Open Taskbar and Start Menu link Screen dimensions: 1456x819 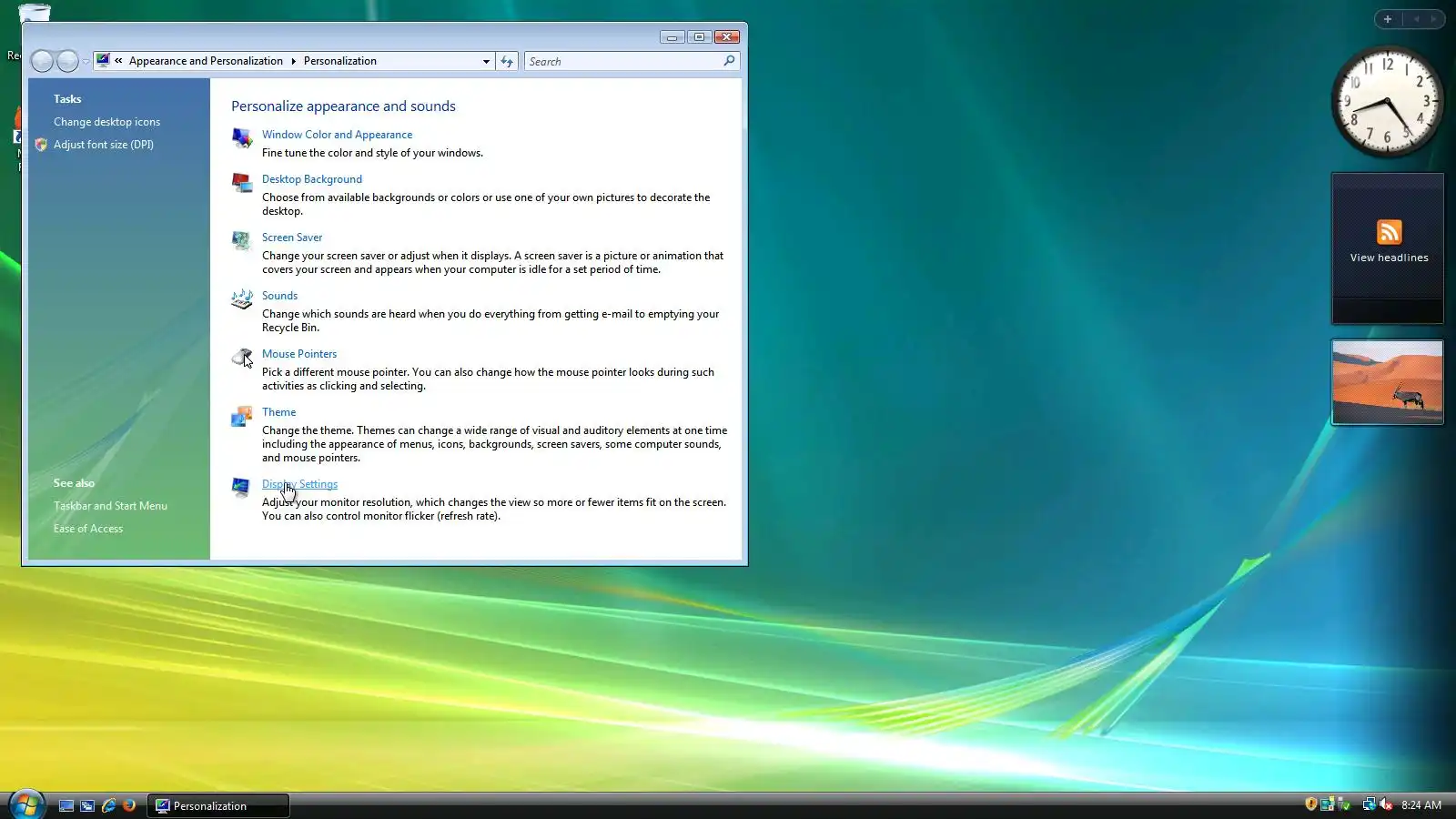(110, 506)
